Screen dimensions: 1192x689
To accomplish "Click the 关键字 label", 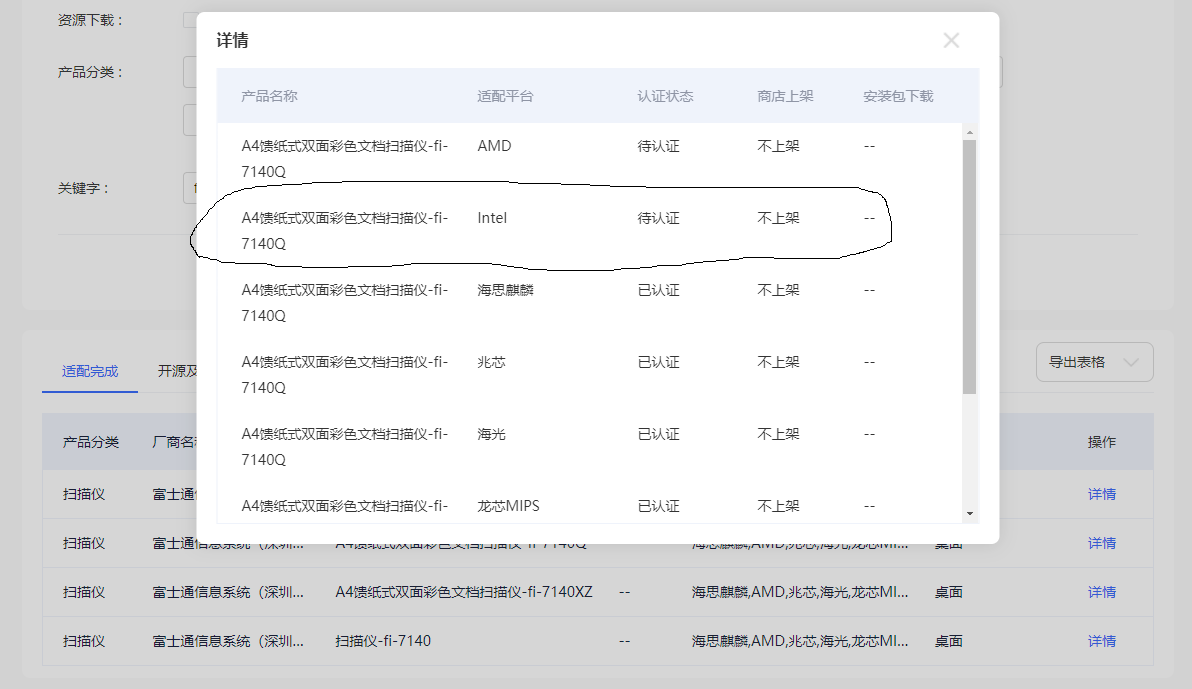I will 83,188.
